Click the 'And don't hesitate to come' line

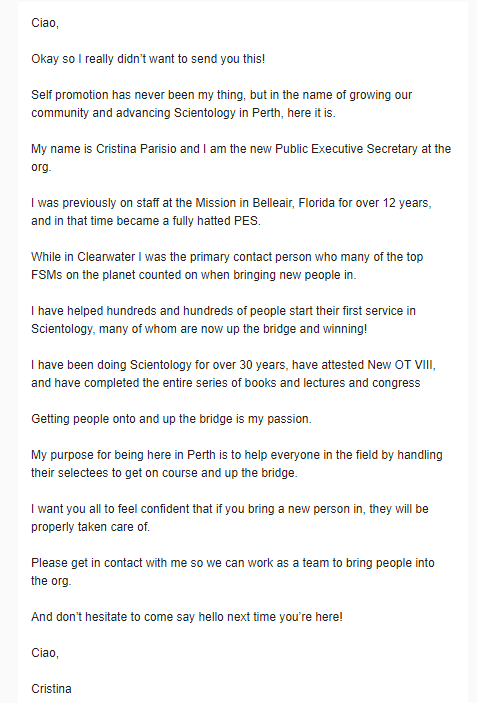pos(187,617)
